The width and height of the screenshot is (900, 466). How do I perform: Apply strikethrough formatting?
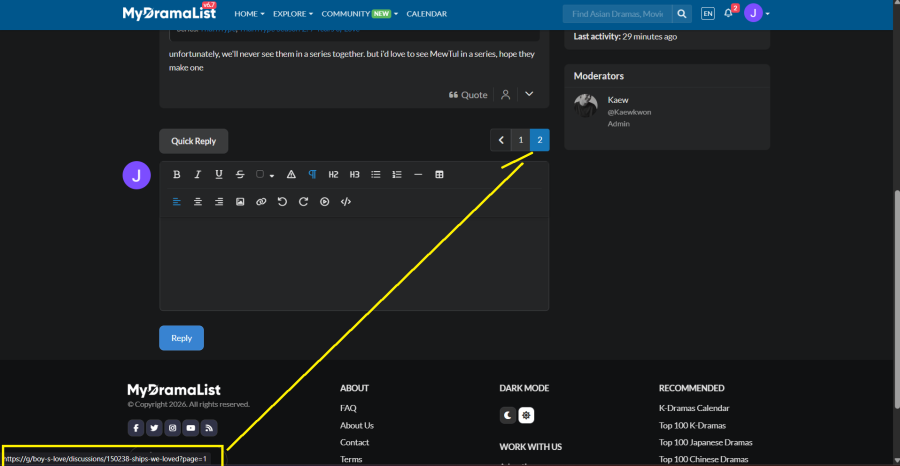[240, 174]
